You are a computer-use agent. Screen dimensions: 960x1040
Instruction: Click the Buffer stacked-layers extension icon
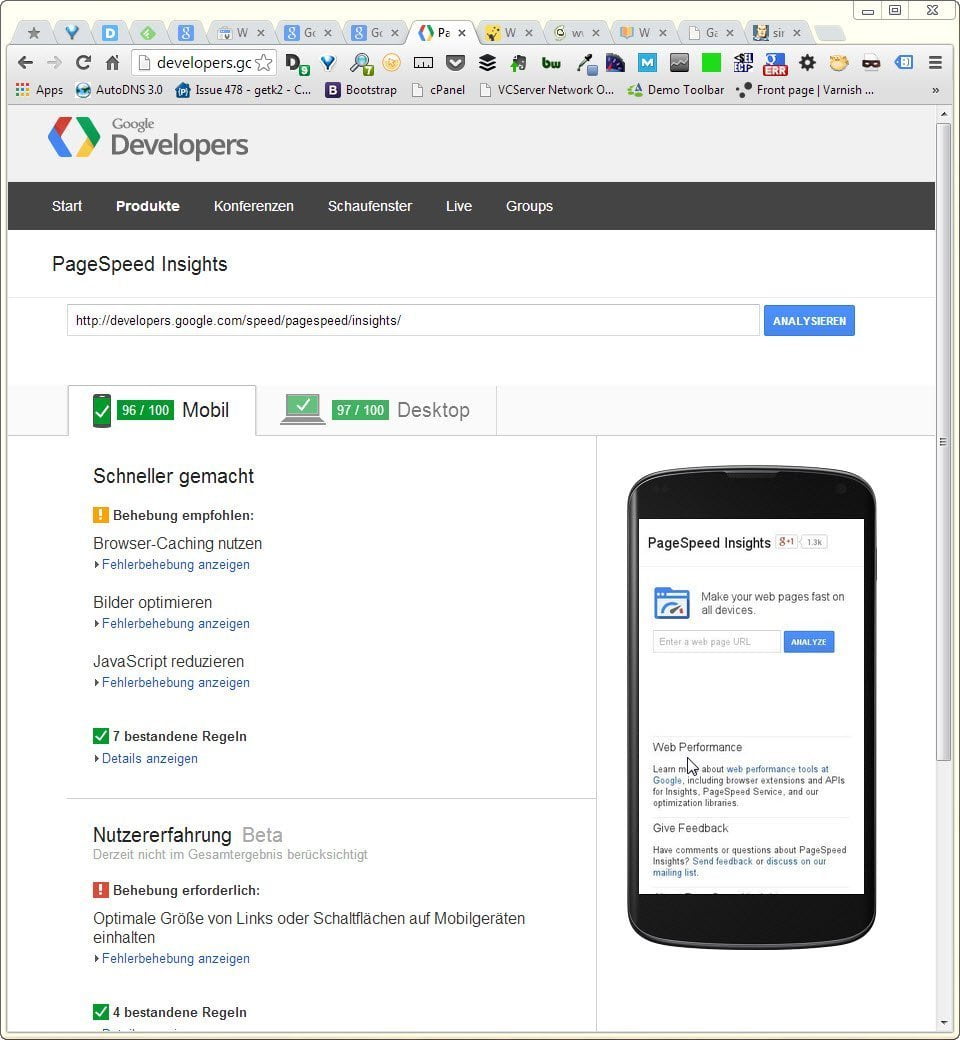(x=487, y=63)
